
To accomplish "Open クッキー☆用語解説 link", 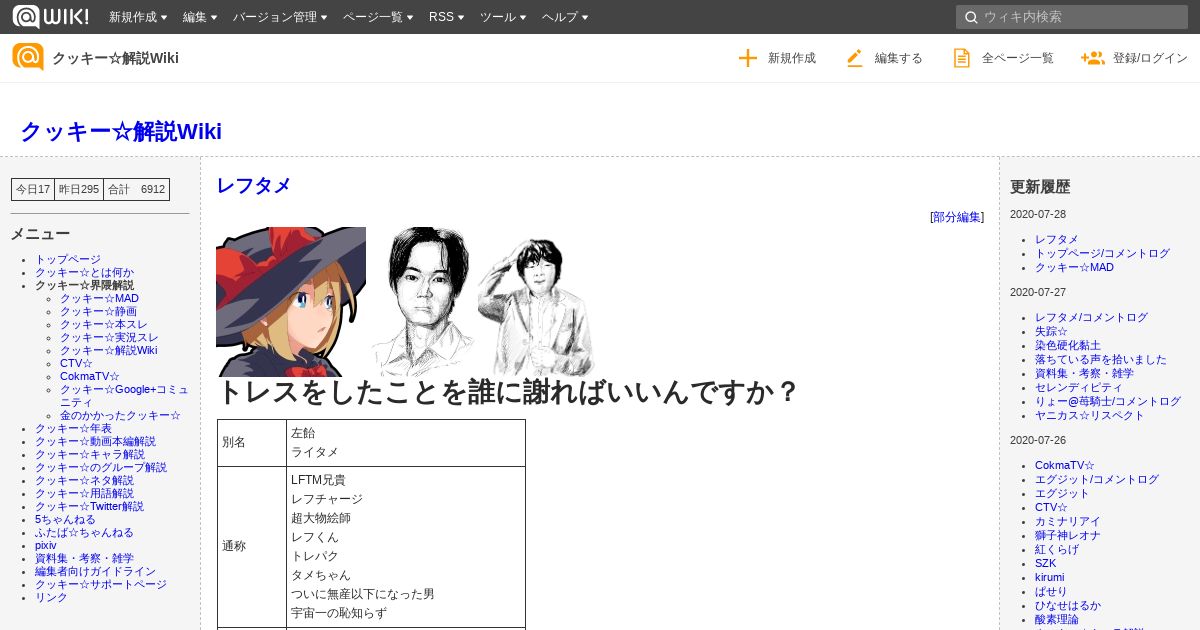I will (x=84, y=493).
